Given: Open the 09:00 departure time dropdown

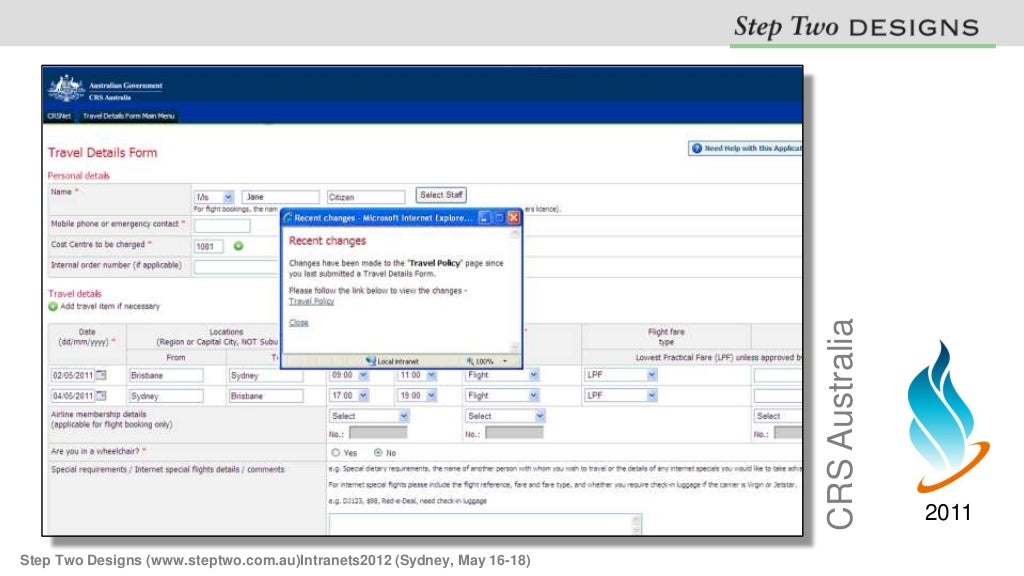Looking at the screenshot, I should click(364, 376).
